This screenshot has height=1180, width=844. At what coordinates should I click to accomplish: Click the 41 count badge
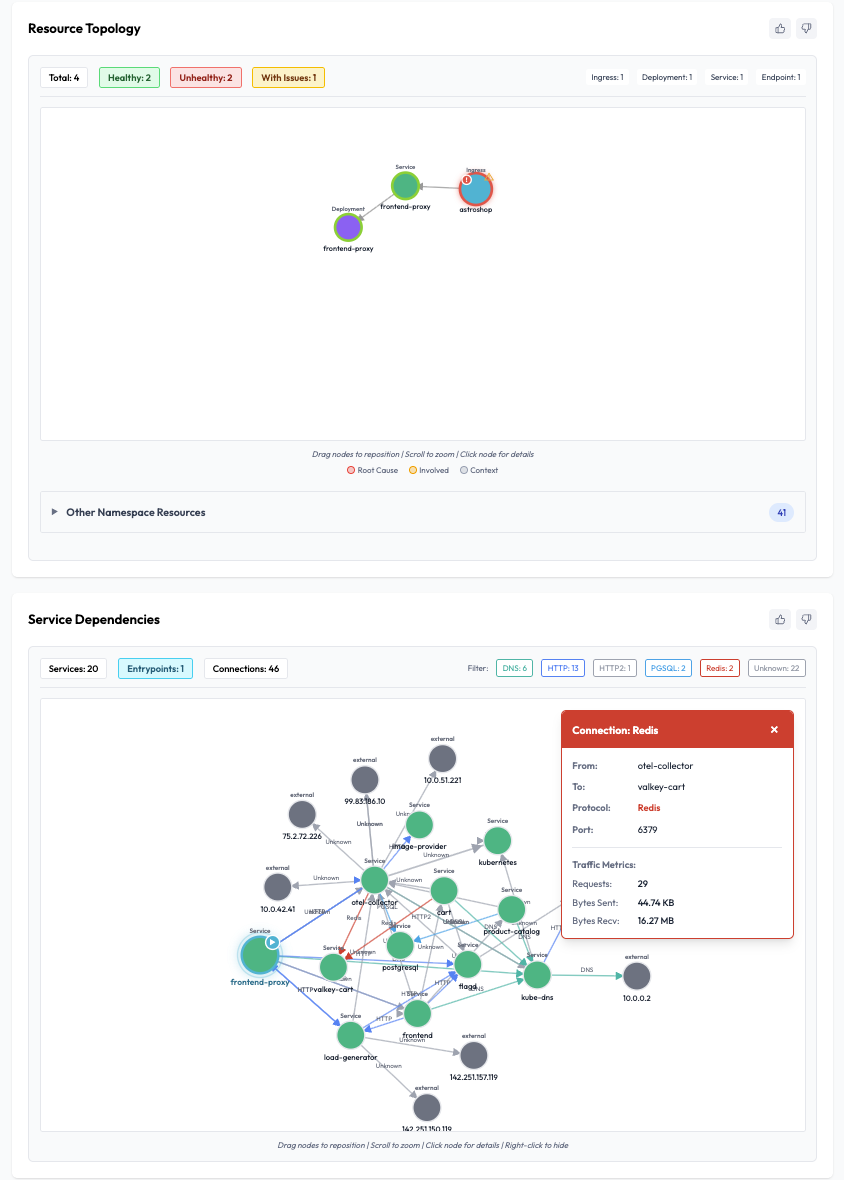click(x=781, y=512)
